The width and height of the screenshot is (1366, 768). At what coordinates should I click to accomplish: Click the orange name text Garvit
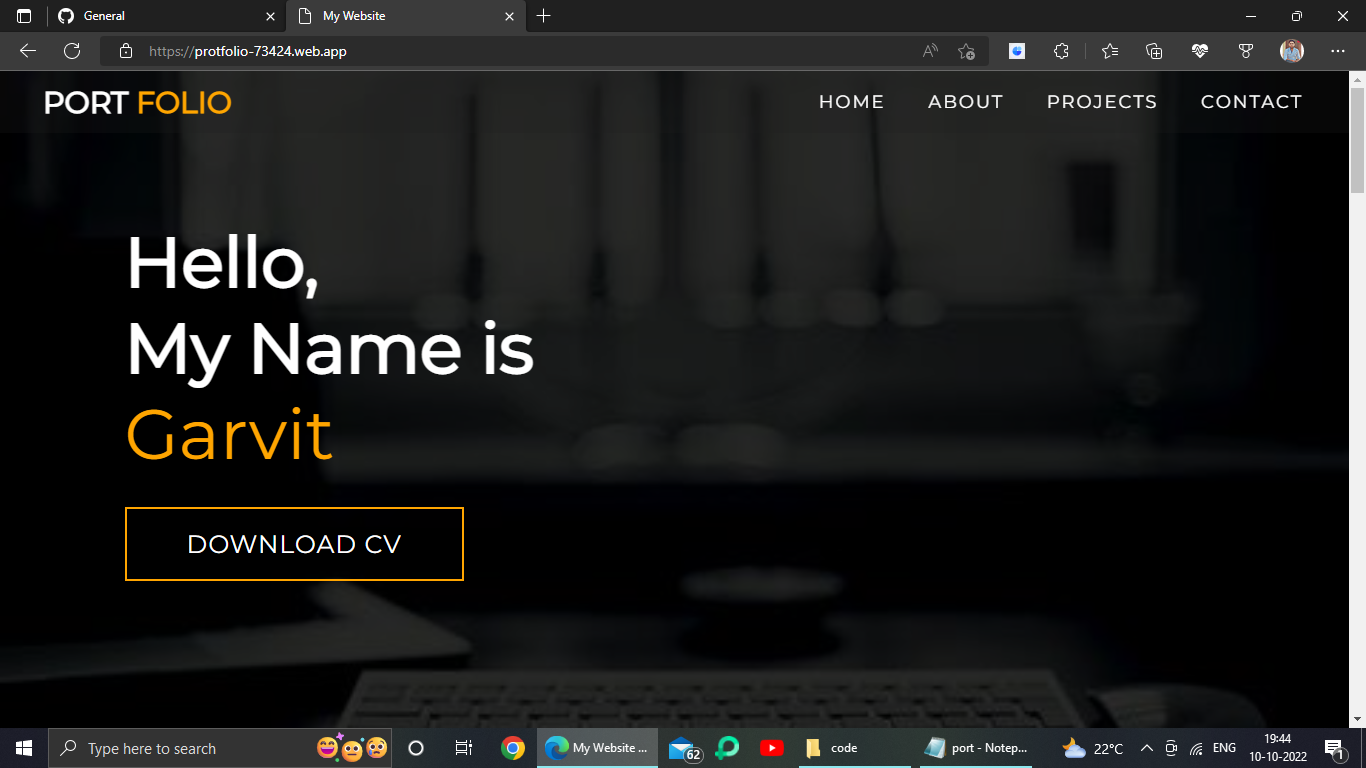point(229,435)
